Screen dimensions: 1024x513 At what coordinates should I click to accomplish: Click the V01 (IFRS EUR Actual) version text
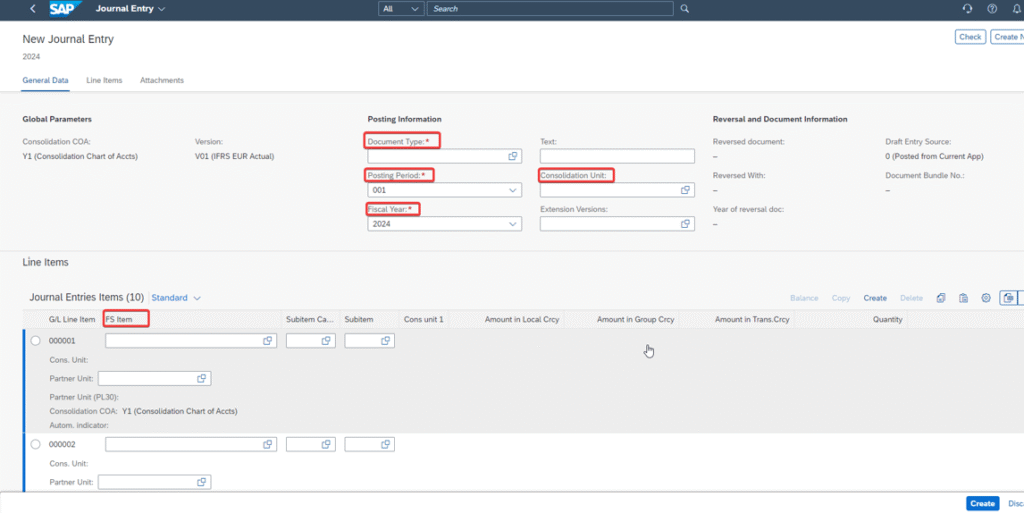pyautogui.click(x=234, y=156)
